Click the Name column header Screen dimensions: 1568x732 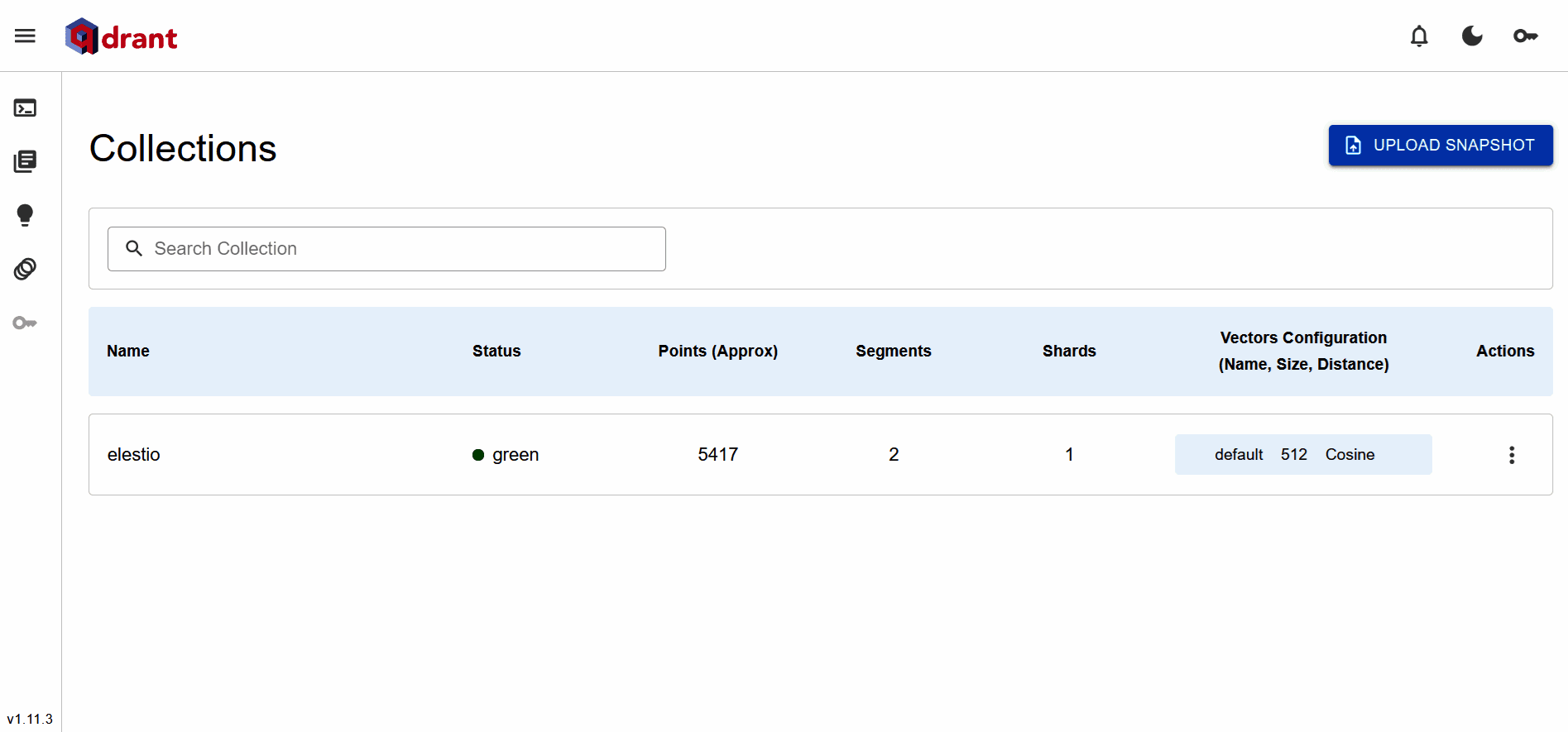tap(128, 351)
